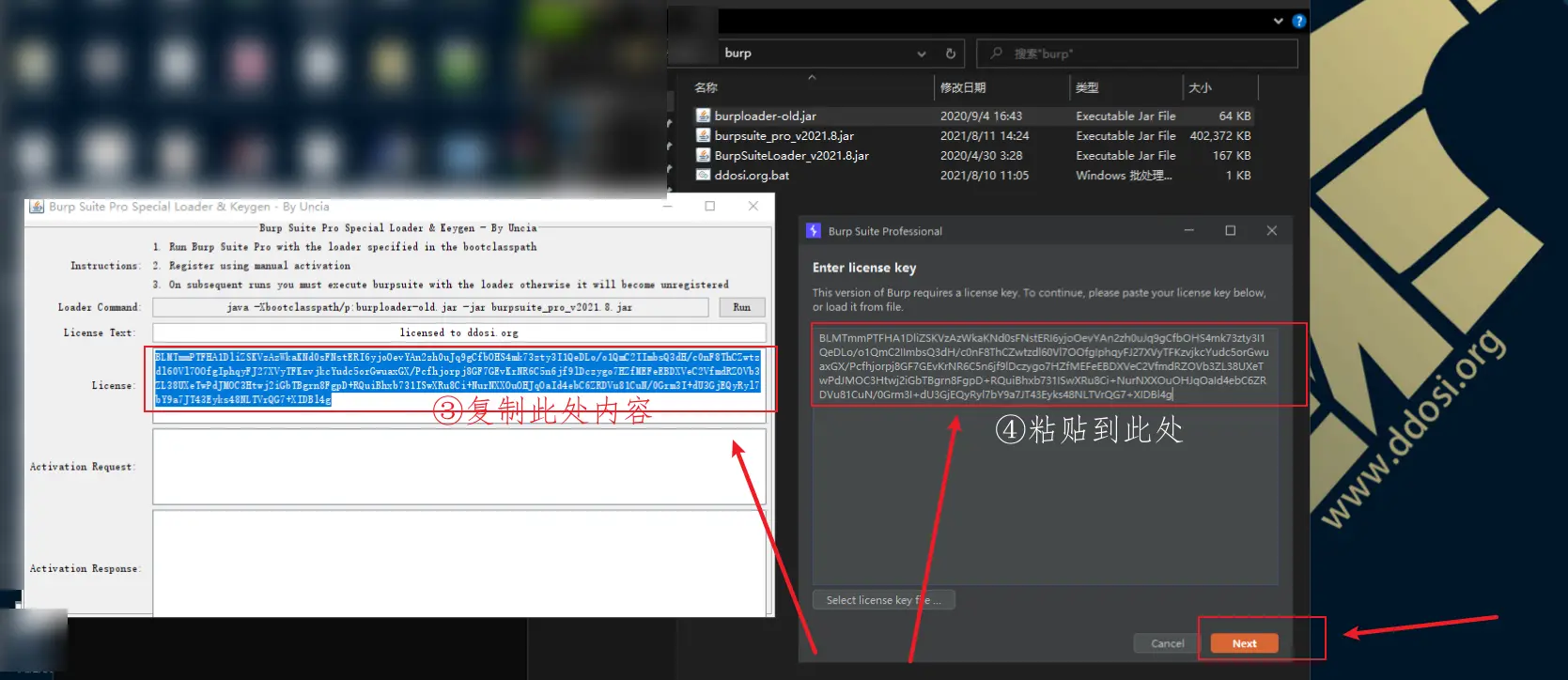
Task: Click Cancel in Burp Suite Professional dialog
Action: pos(1167,643)
